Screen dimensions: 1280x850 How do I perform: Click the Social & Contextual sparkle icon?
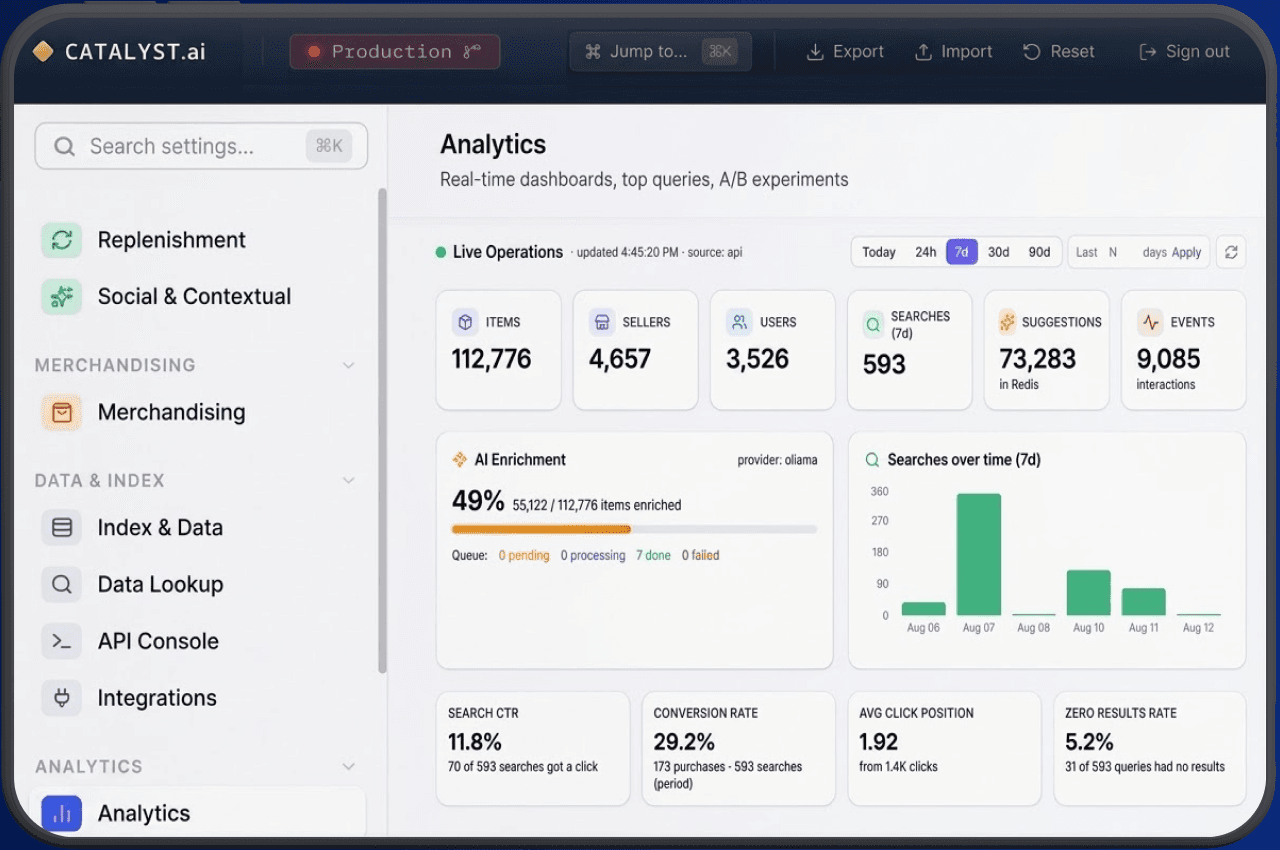pos(61,296)
